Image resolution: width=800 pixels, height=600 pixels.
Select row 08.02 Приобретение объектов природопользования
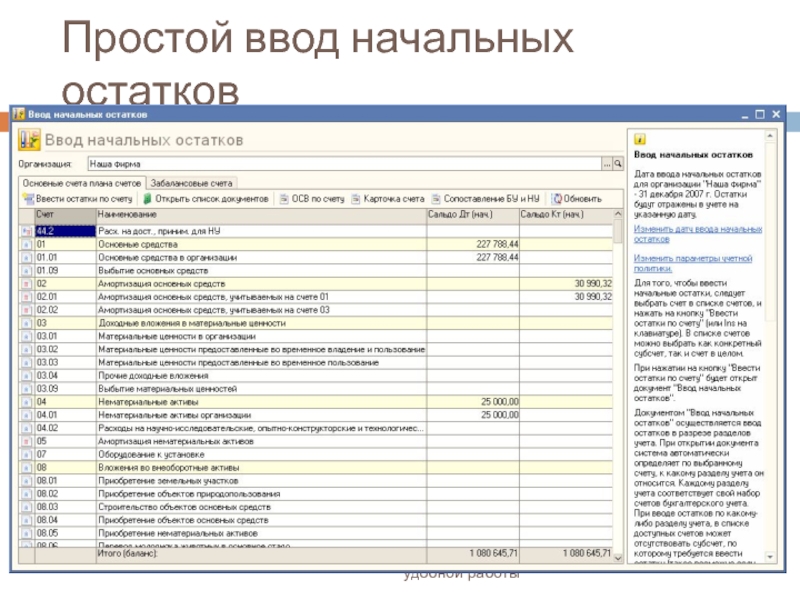(316, 494)
